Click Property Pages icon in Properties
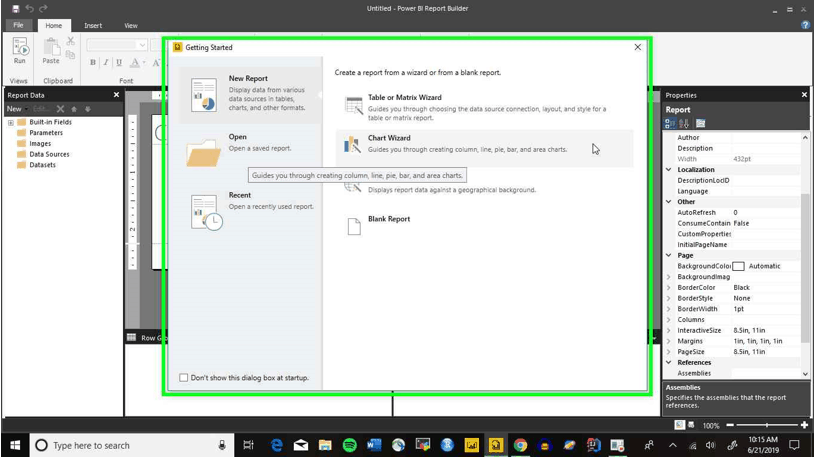Screen dimensions: 815x458 pos(701,123)
